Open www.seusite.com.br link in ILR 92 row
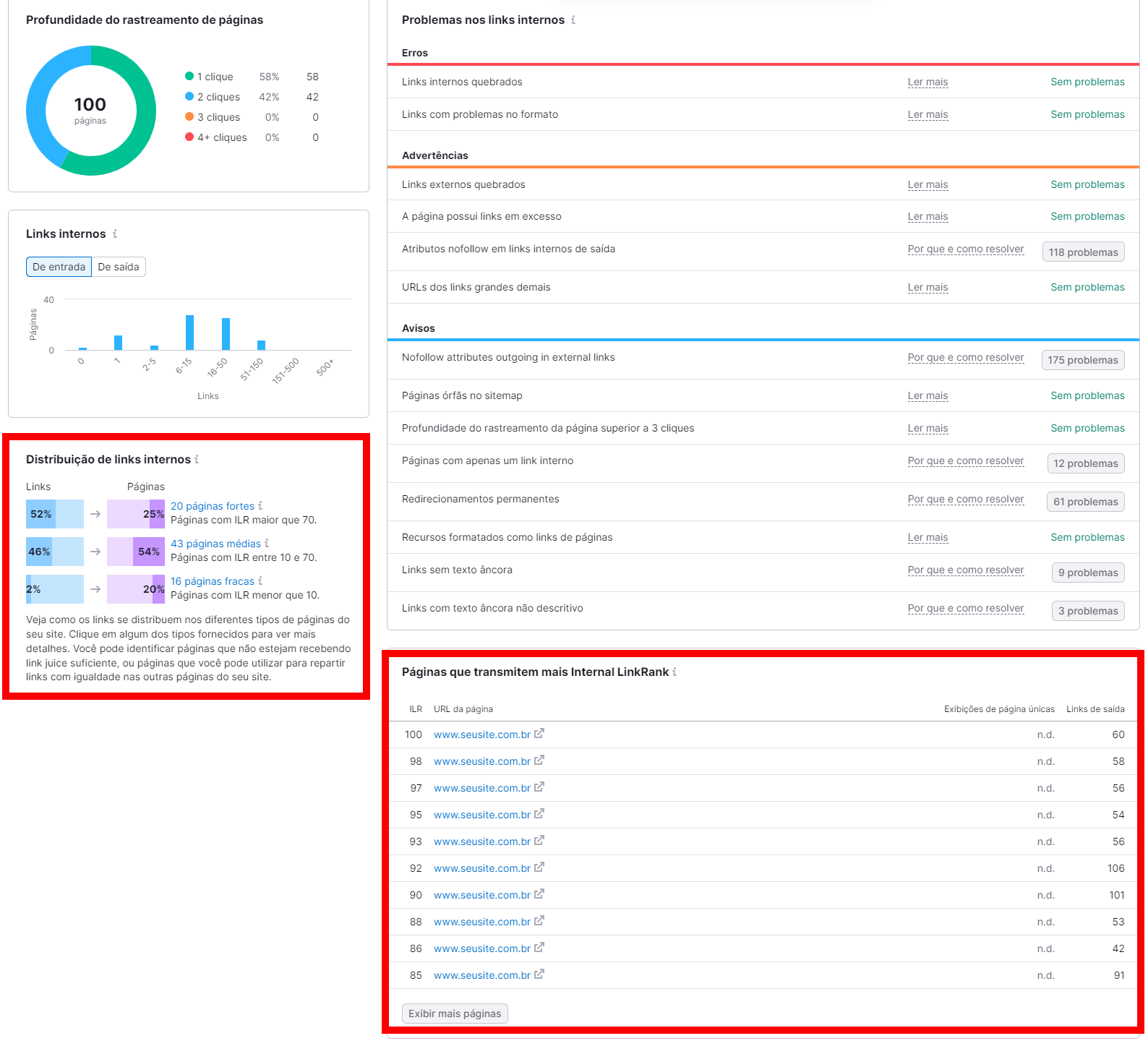 click(482, 868)
